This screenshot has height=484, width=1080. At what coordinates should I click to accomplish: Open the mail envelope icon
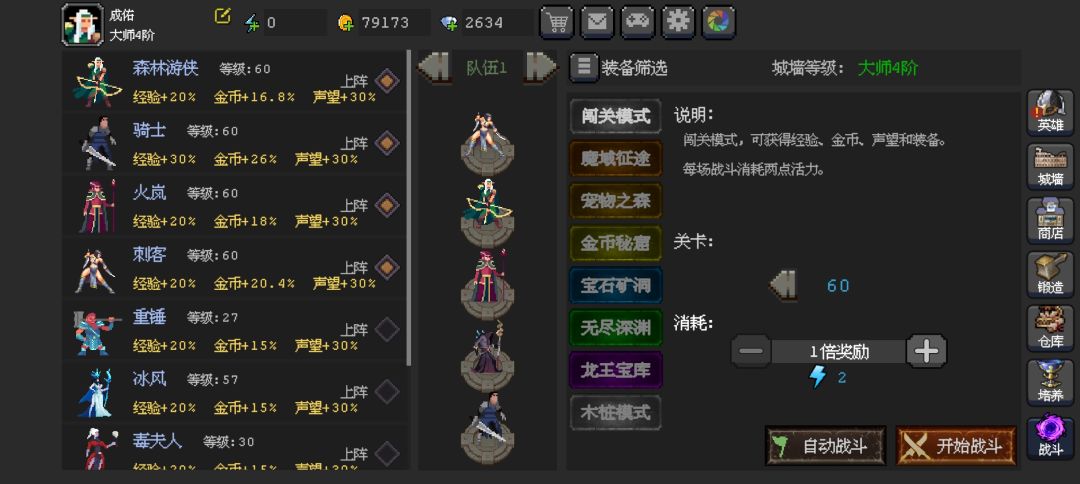pos(597,22)
